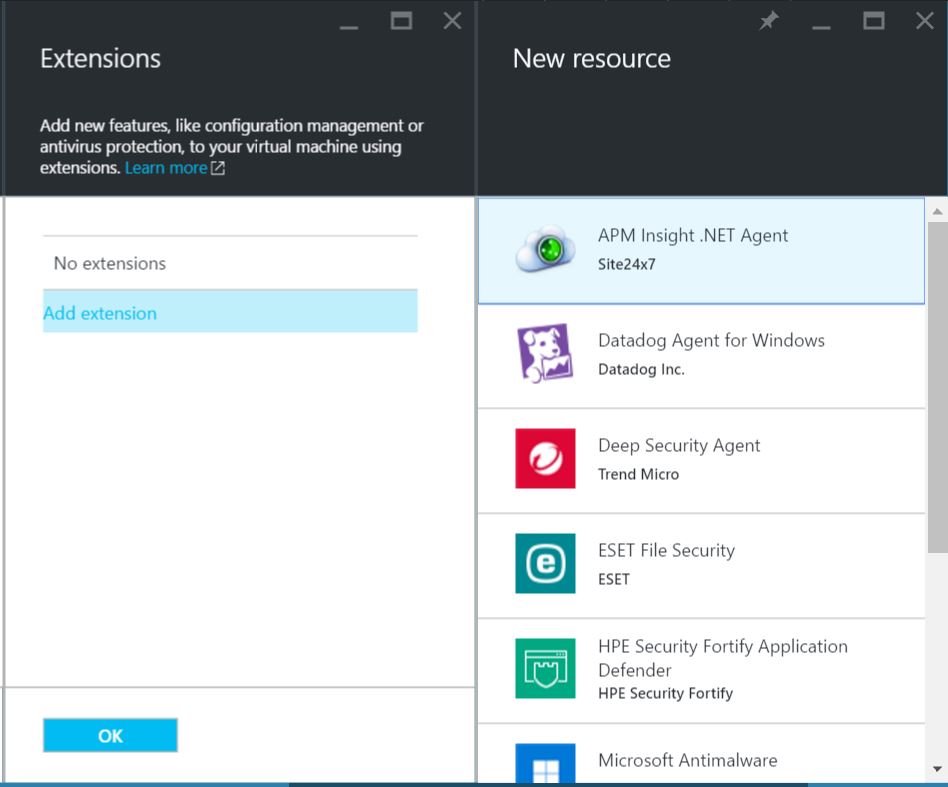The height and width of the screenshot is (787, 948).
Task: Choose Microsoft Antimalware from the list
Action: (x=687, y=761)
